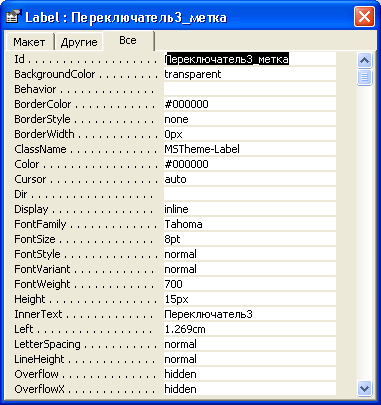Click the BorderStyle field showing none
The height and width of the screenshot is (405, 381).
point(250,119)
